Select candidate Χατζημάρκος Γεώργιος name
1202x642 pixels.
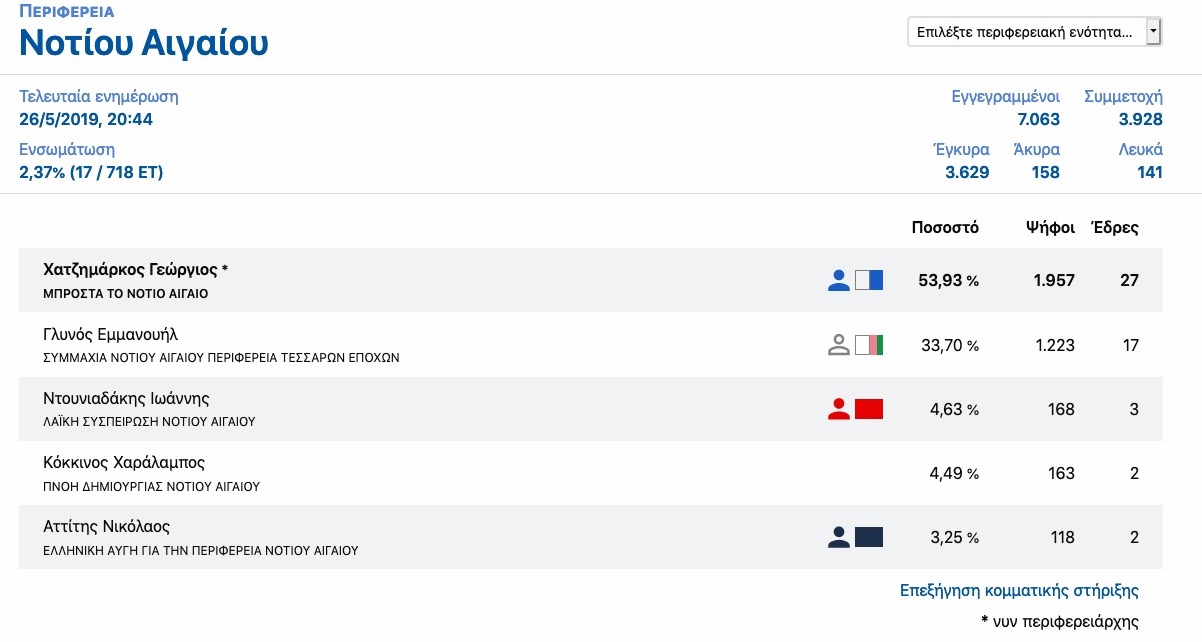click(131, 269)
